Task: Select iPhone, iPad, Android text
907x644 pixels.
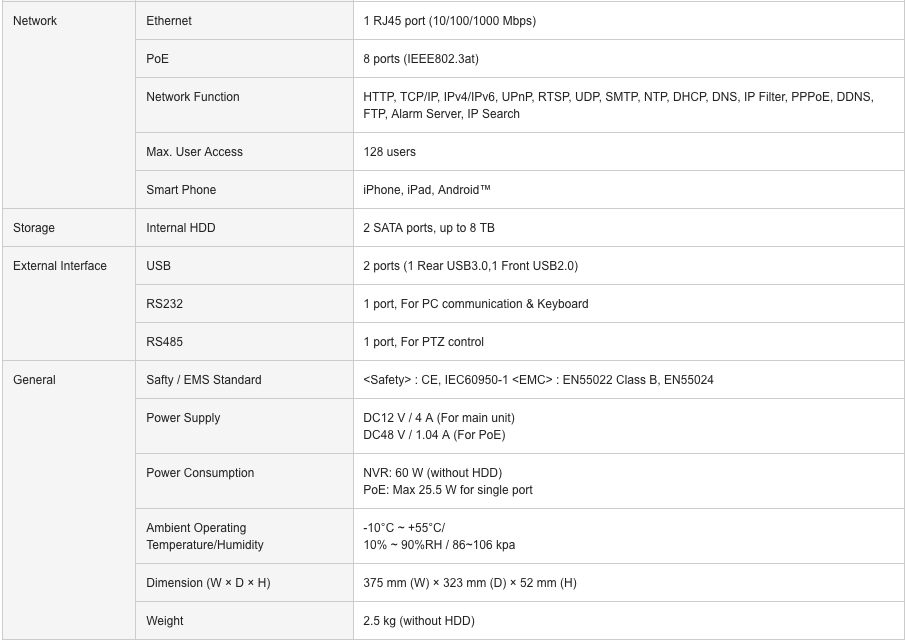Action: [427, 190]
